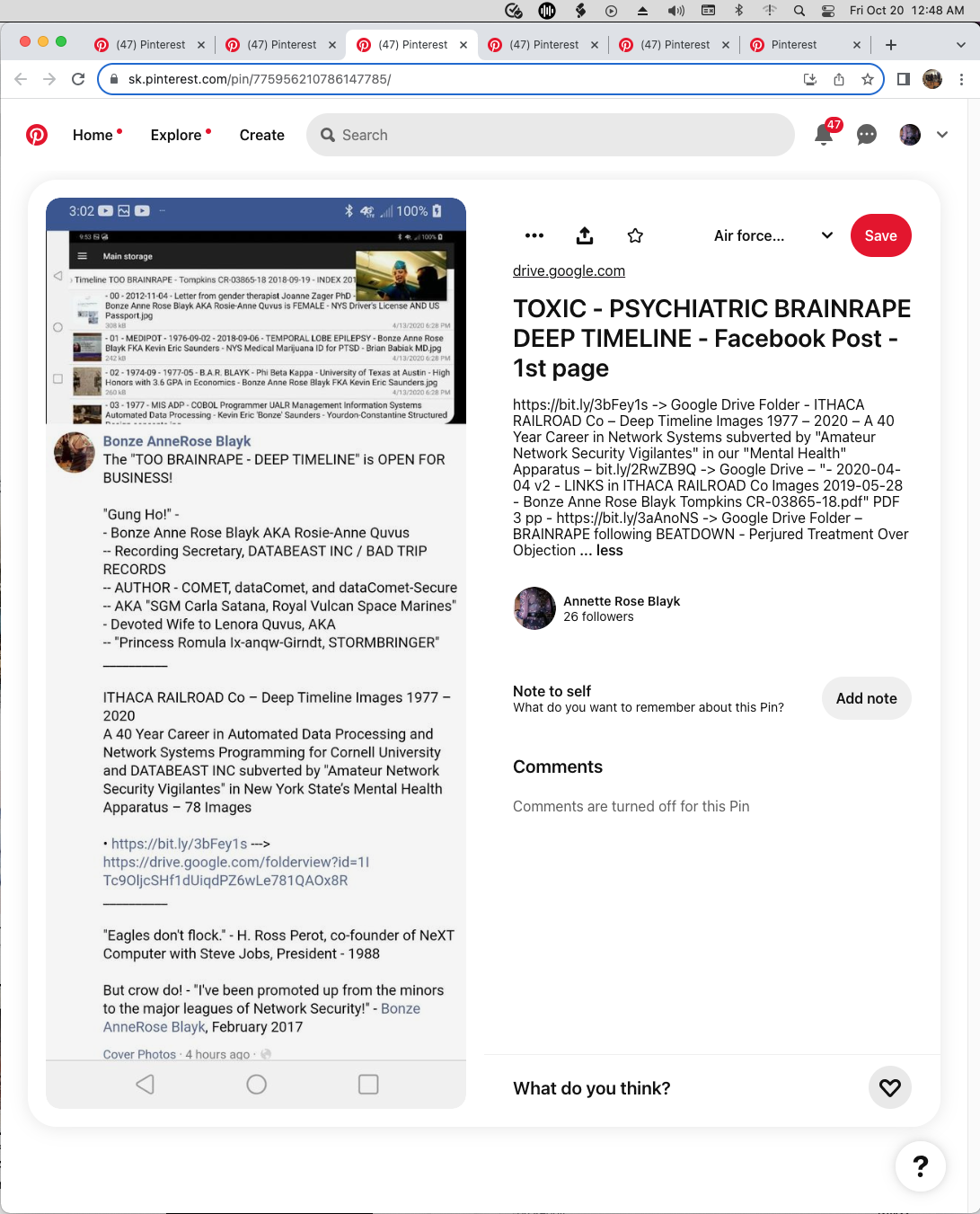The image size is (980, 1214).
Task: Bookmark this page with star icon
Action: [868, 79]
